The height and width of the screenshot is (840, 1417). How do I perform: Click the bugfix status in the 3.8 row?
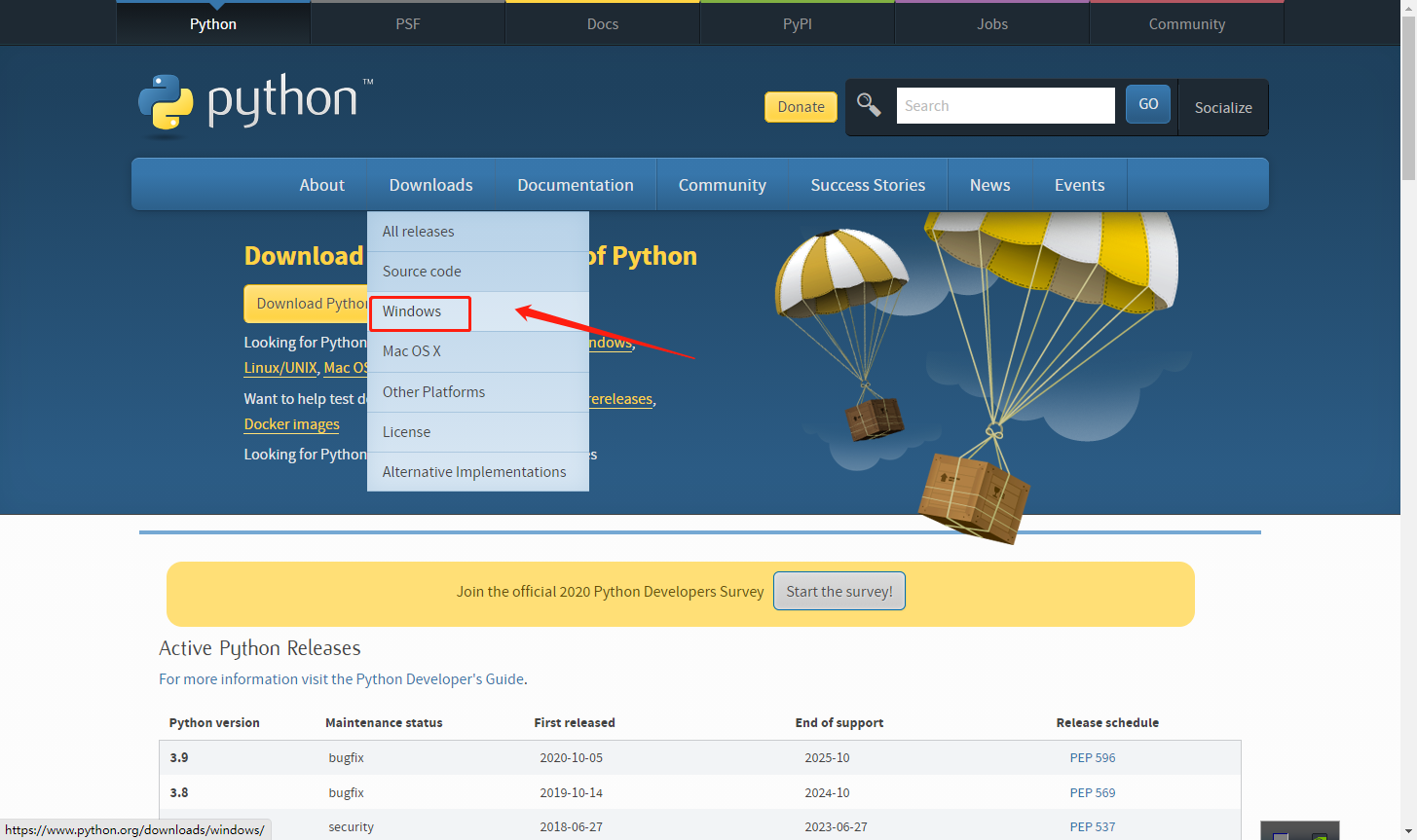[x=347, y=792]
